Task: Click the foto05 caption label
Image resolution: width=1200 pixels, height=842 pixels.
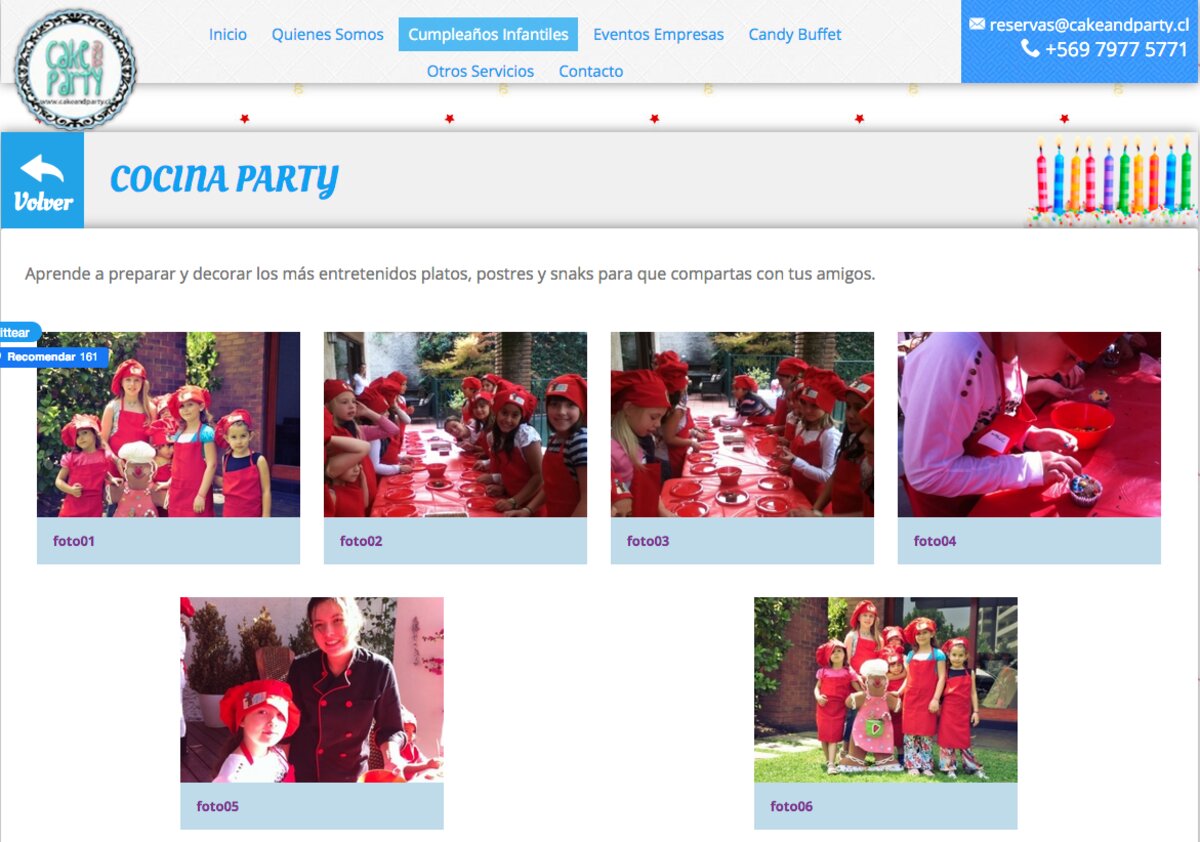Action: point(218,806)
